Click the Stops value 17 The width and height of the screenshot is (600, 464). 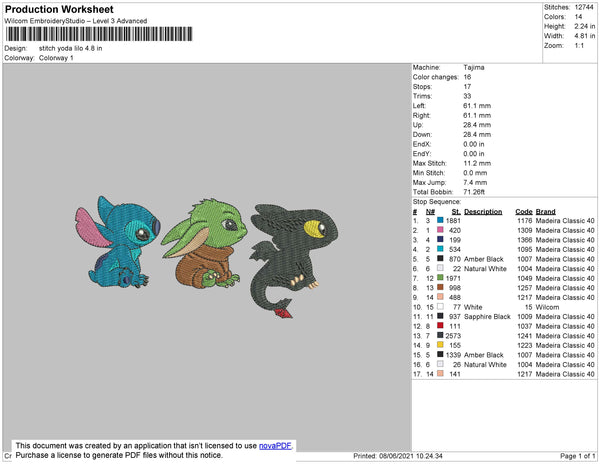click(467, 86)
